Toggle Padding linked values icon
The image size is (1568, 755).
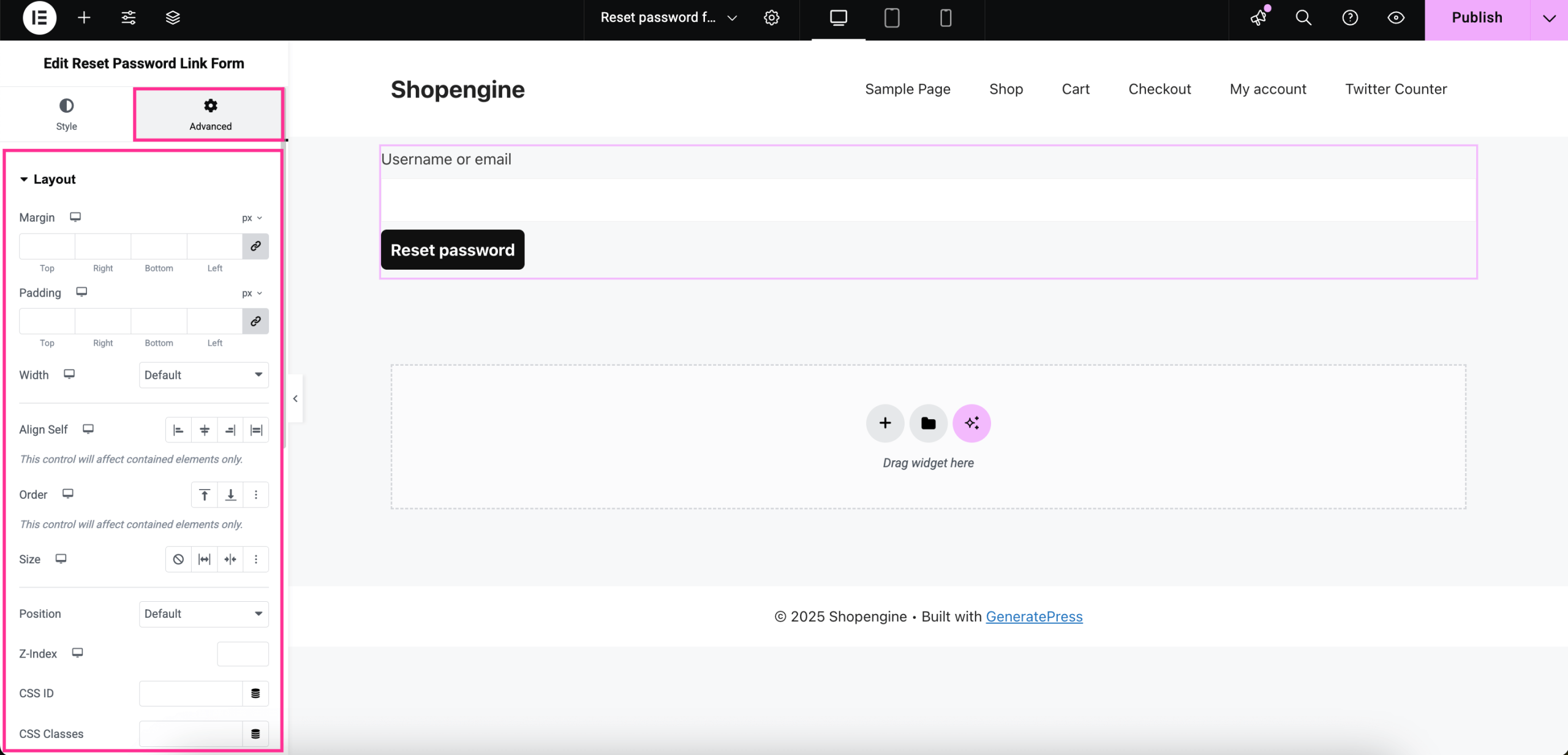(255, 321)
